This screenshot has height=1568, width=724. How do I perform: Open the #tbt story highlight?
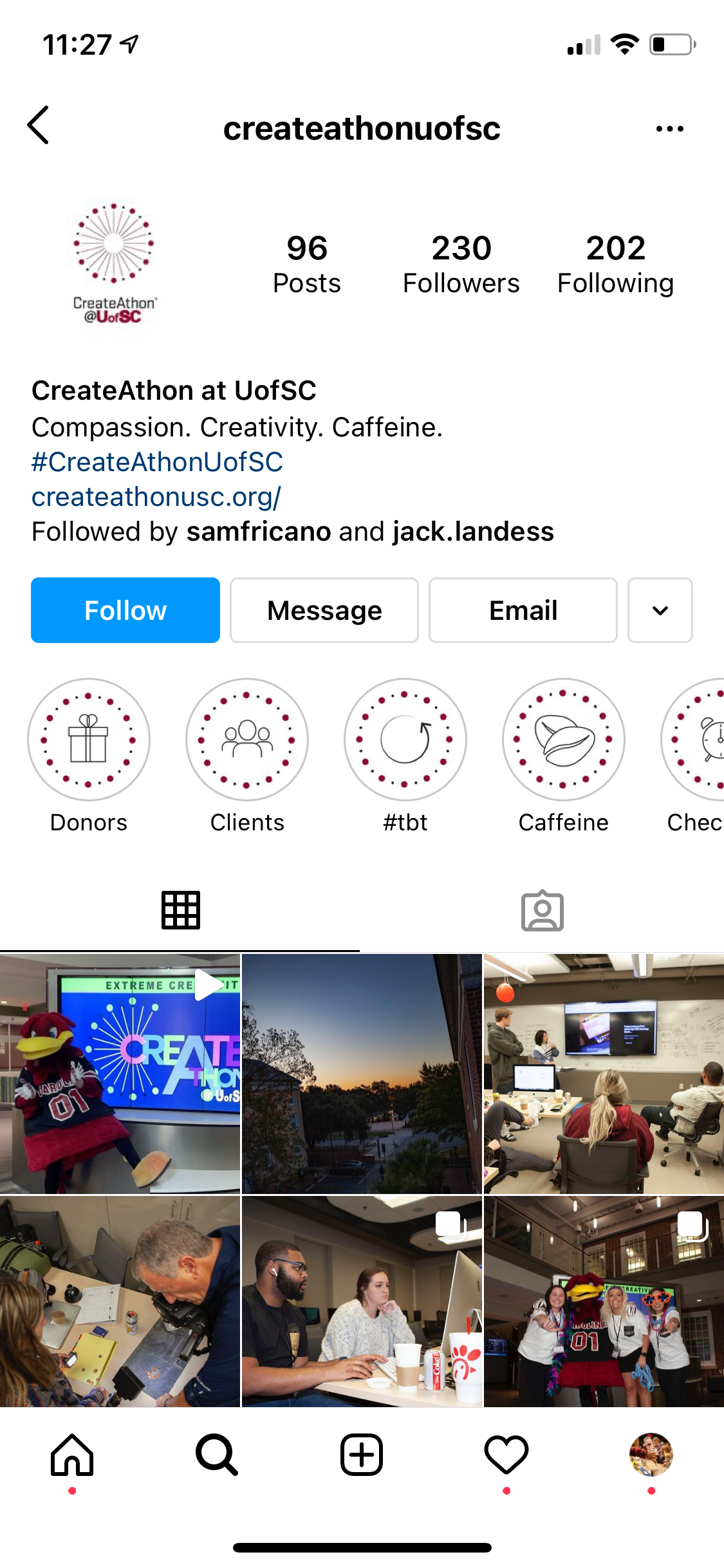405,740
